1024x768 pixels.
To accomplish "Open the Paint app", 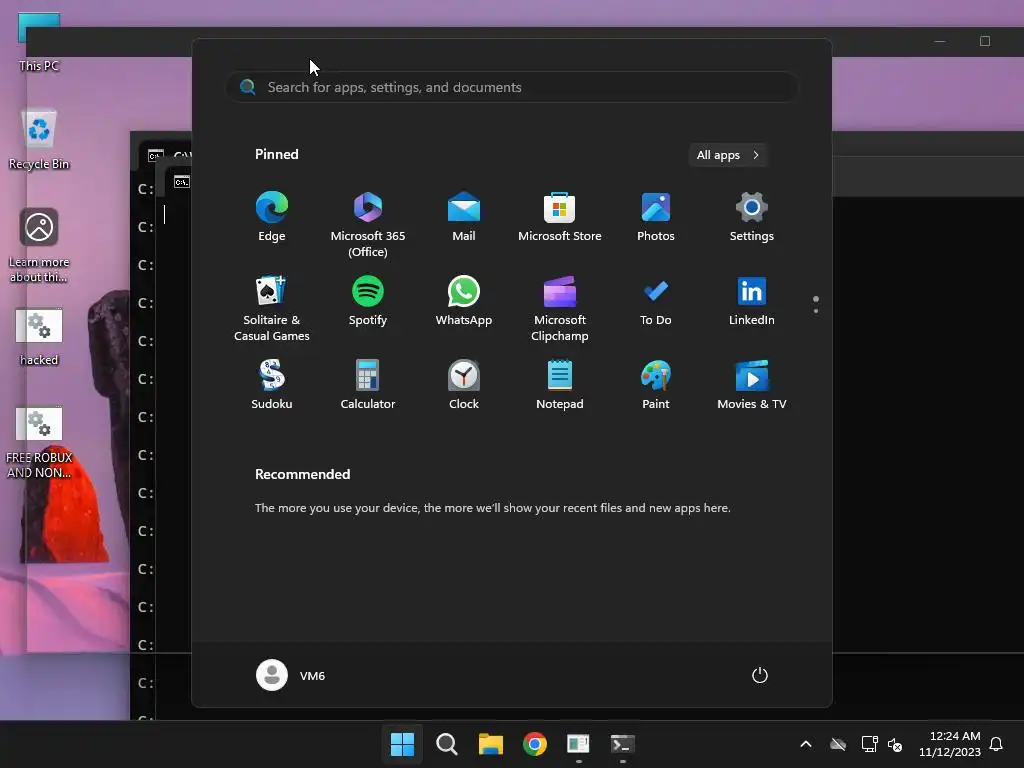I will pos(656,385).
